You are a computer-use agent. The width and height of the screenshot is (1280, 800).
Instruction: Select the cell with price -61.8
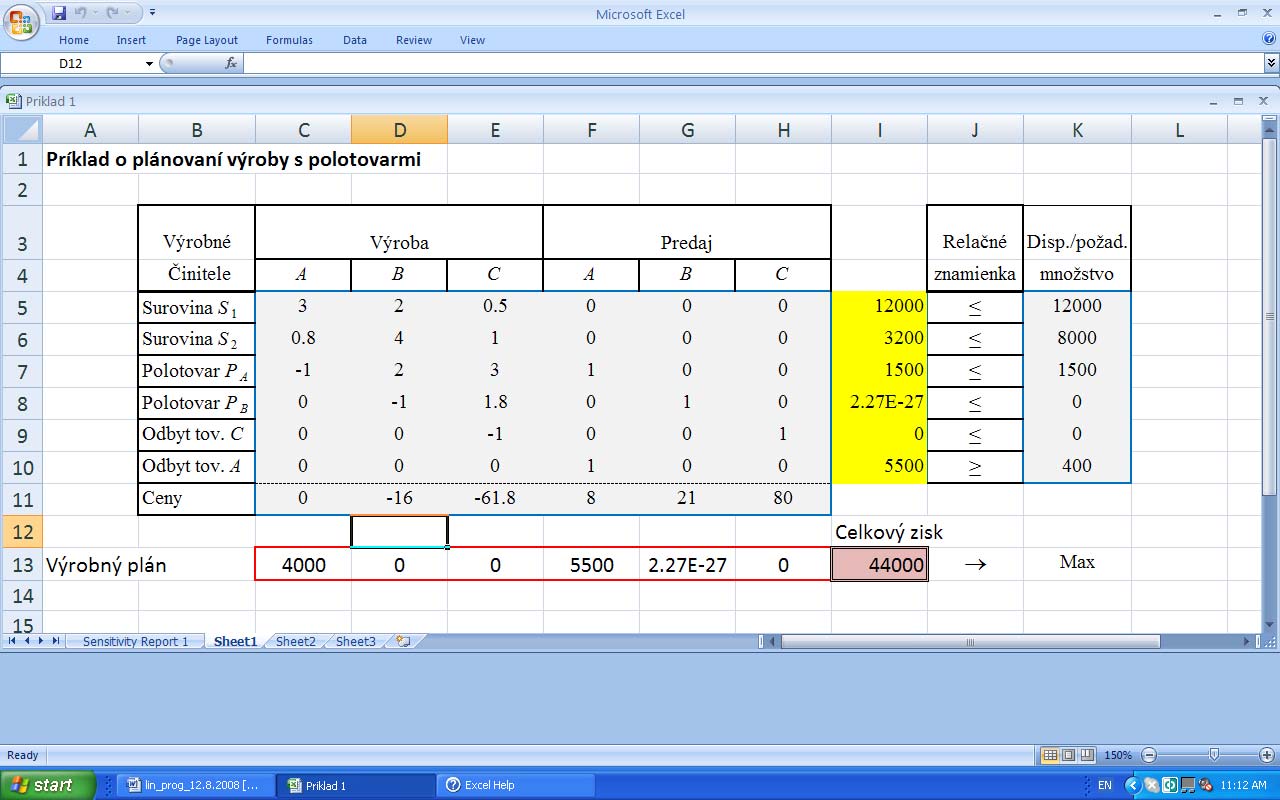tap(495, 497)
